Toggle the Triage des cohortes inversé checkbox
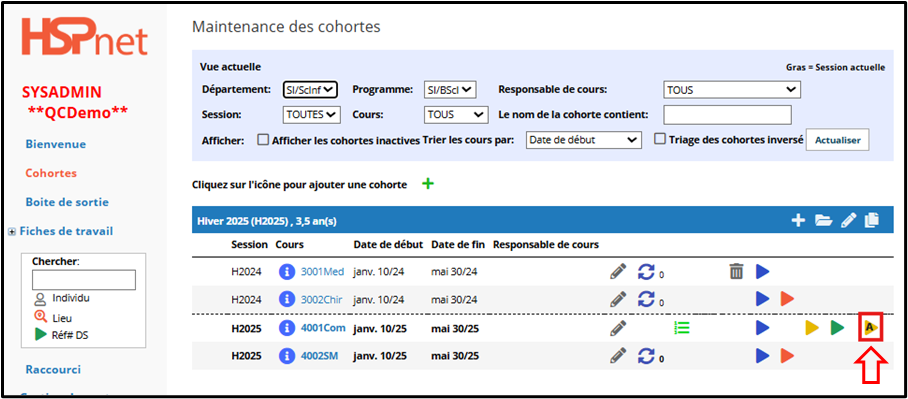The image size is (908, 399). (x=660, y=140)
